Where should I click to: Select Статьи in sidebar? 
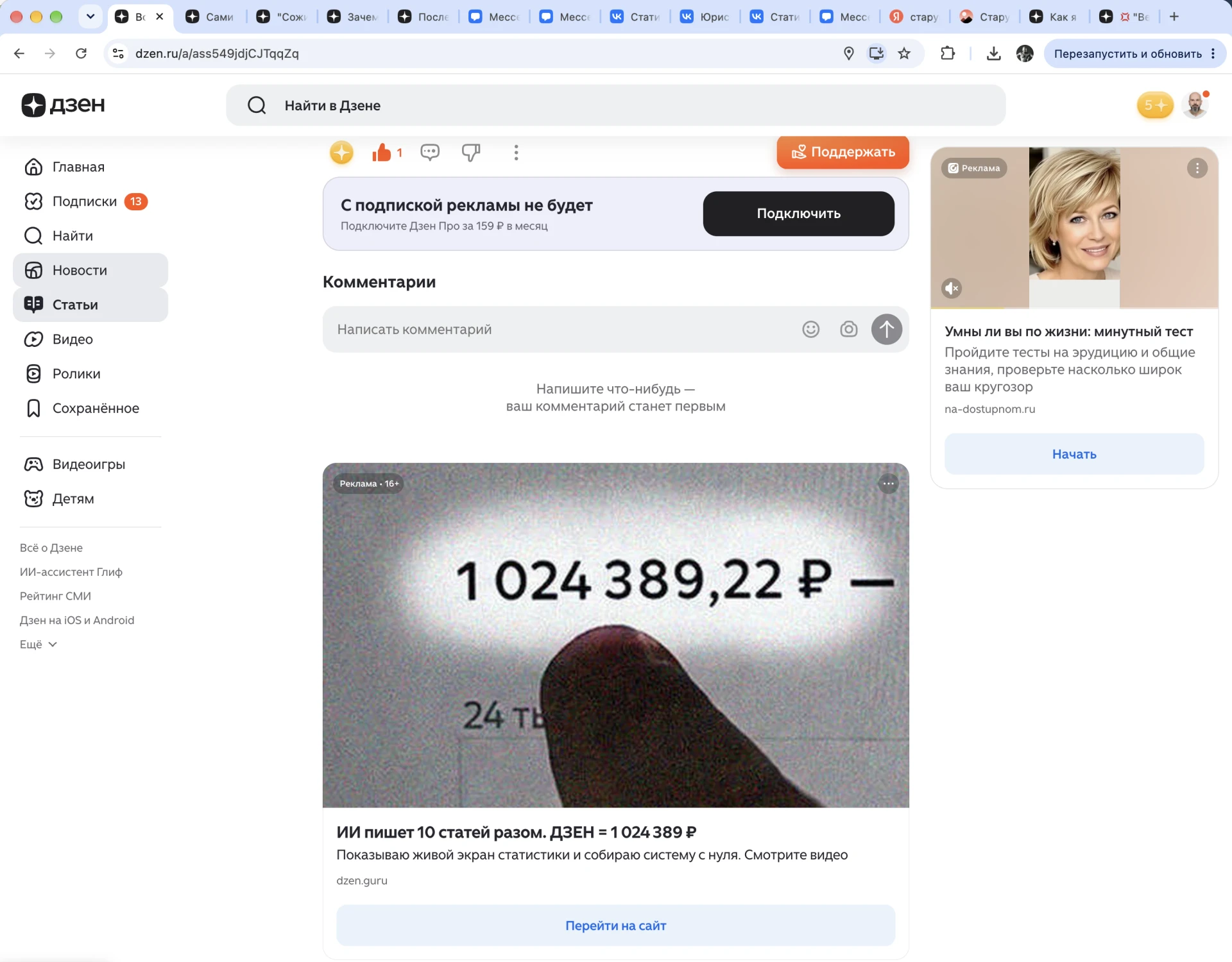coord(90,305)
